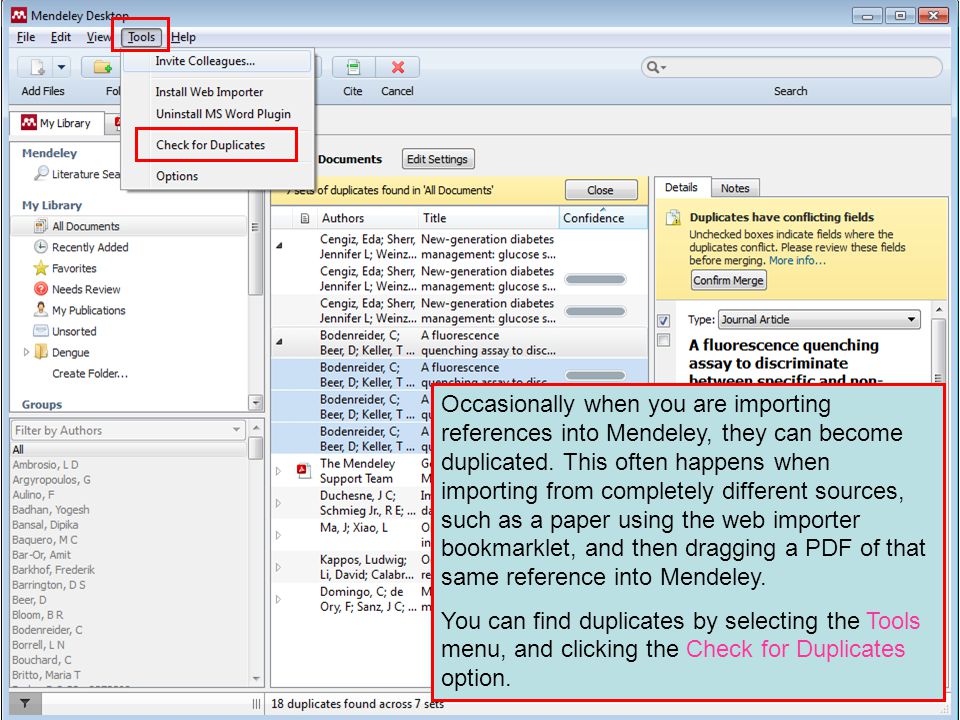Click the document type column icon

[305, 218]
